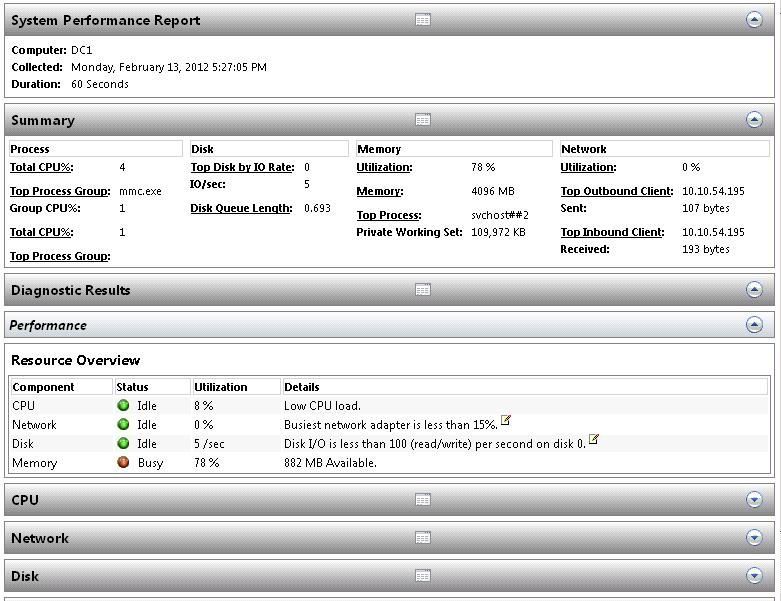Select the 60 Seconds duration value

(x=100, y=84)
